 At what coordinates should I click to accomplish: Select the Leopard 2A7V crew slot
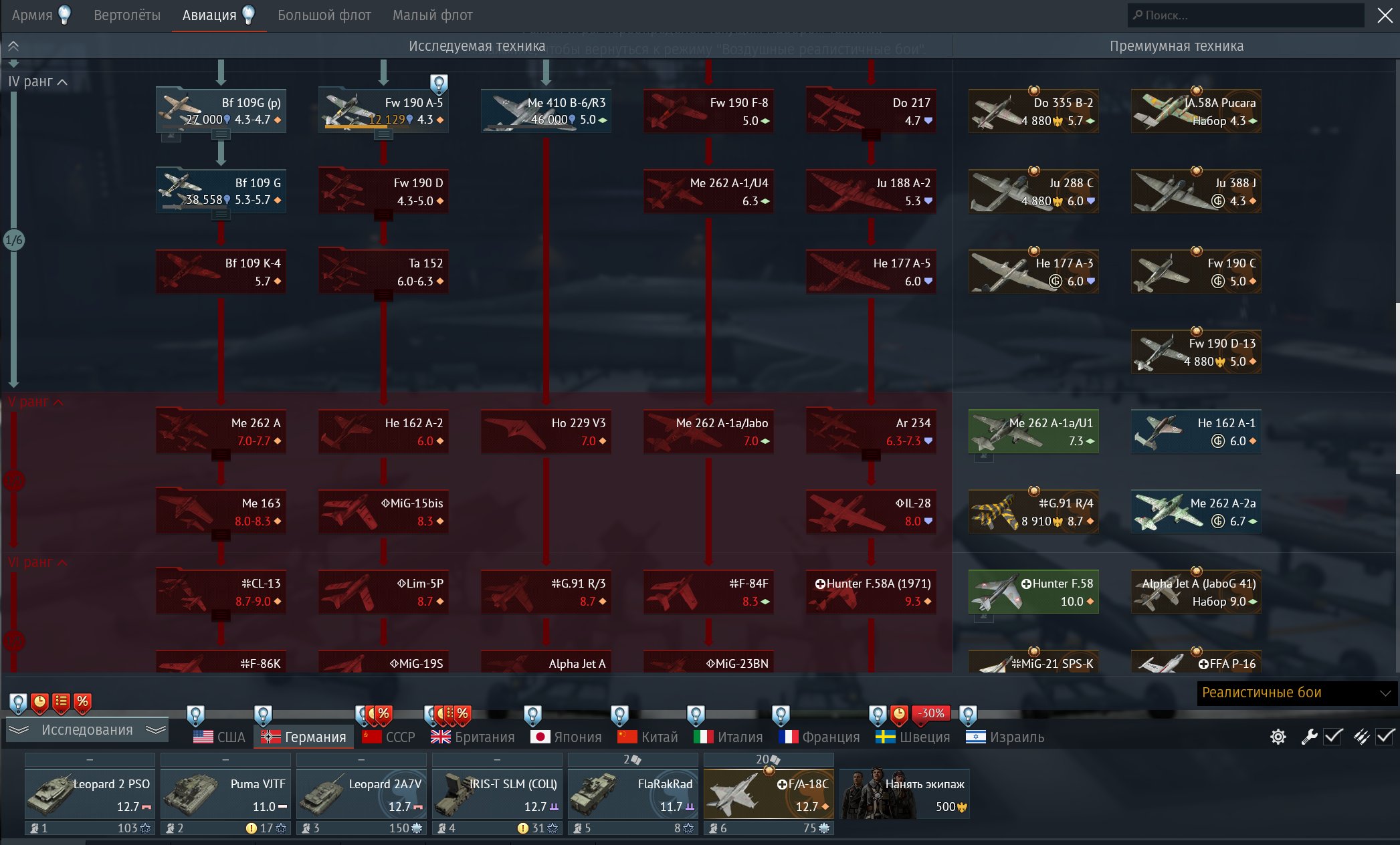coord(361,794)
